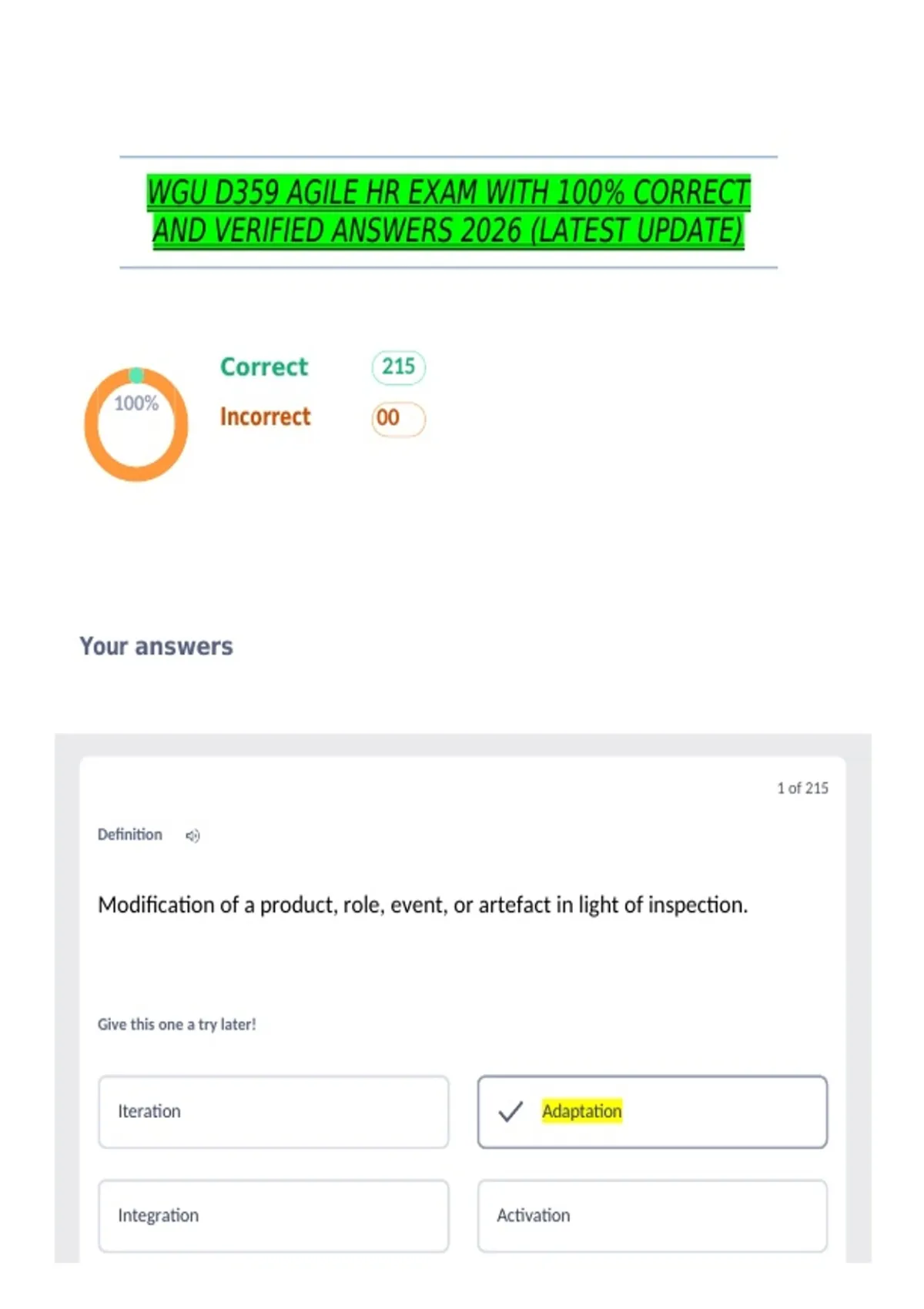
Task: Click the Your answers heading
Action: 156,646
